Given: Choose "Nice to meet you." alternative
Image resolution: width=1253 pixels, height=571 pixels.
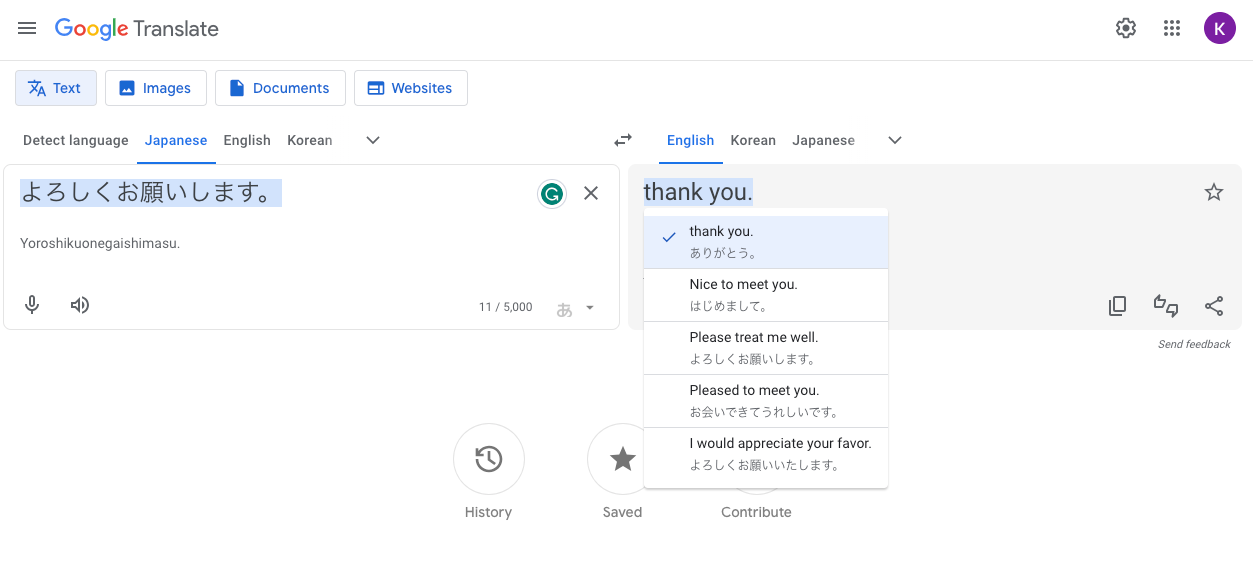Looking at the screenshot, I should point(765,295).
